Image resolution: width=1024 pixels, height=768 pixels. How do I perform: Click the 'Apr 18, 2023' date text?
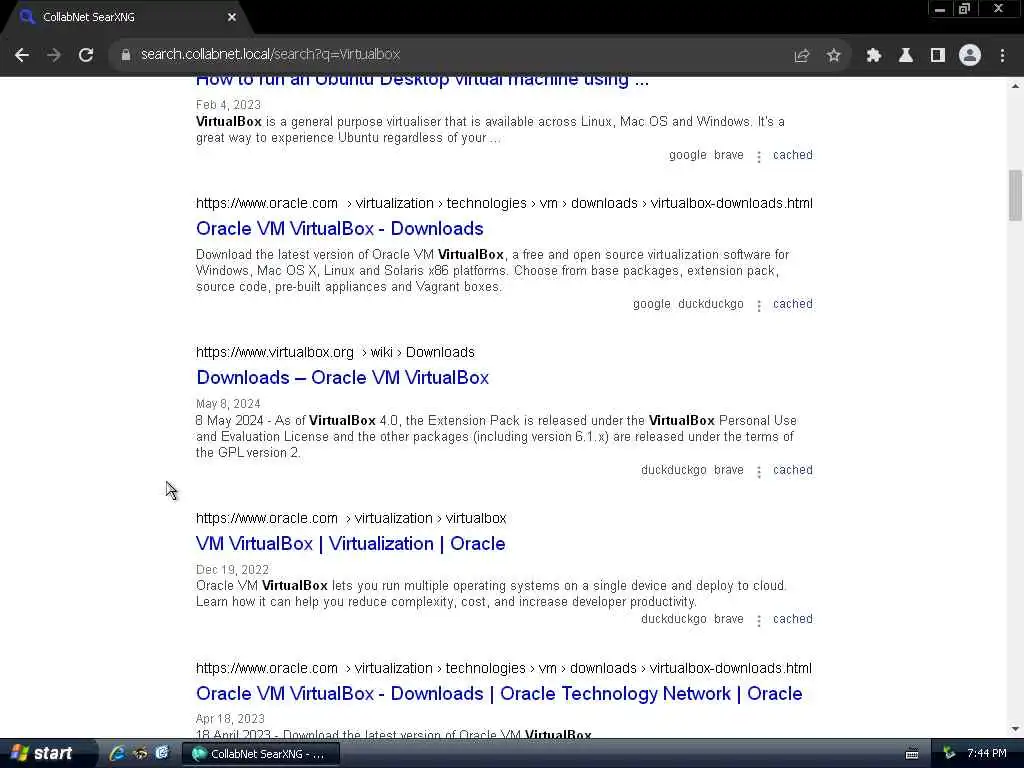(230, 718)
